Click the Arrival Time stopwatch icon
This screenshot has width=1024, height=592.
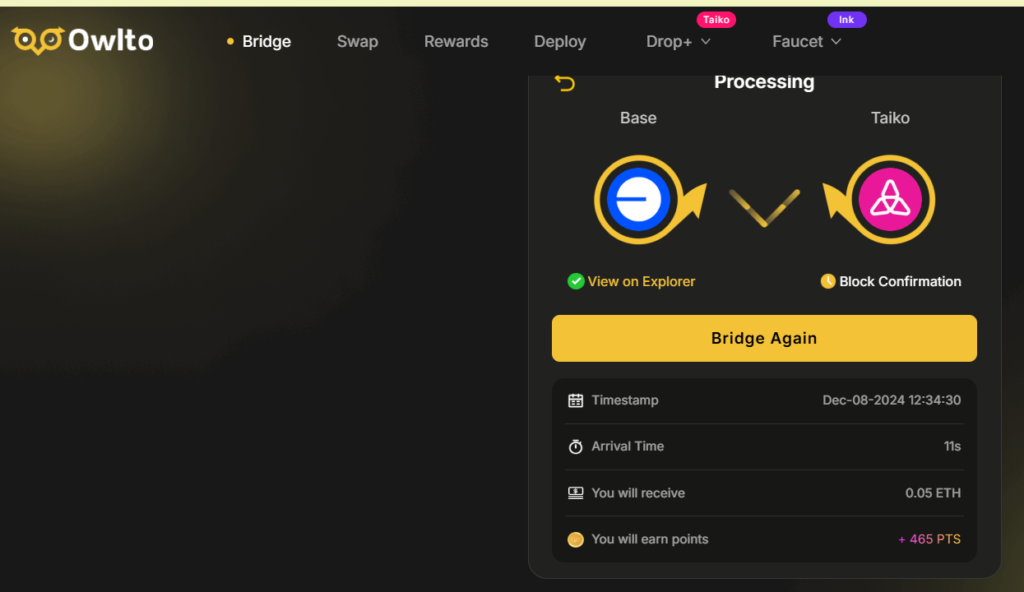[x=576, y=447]
